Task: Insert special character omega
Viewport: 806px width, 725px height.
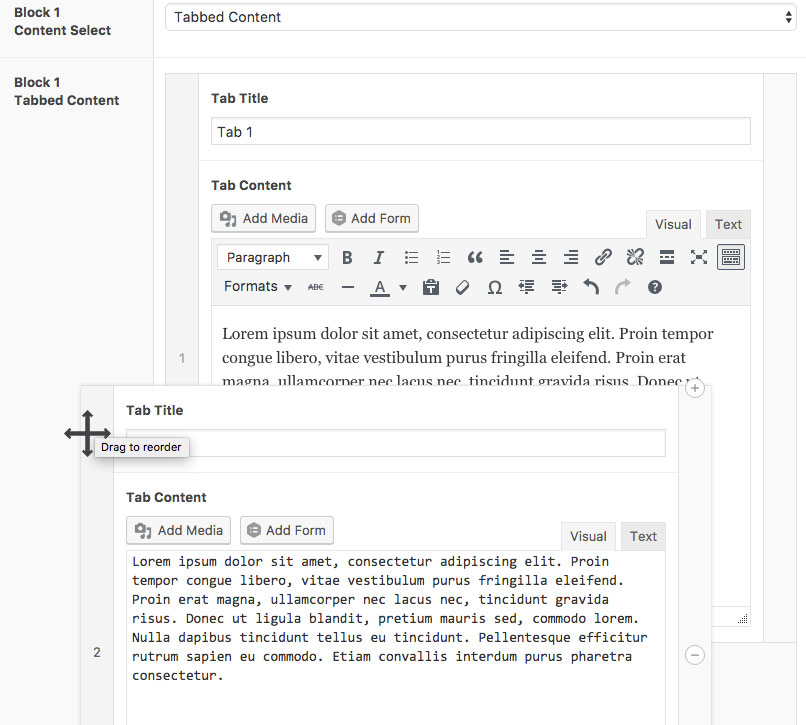Action: (x=494, y=287)
